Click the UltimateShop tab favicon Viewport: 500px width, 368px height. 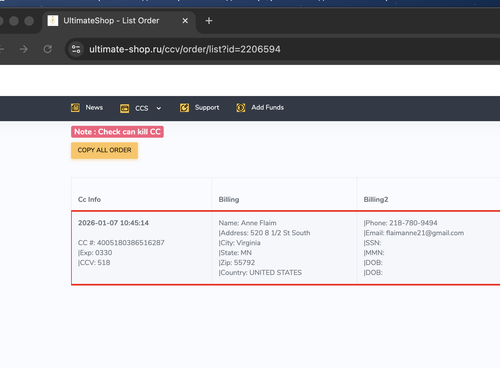53,21
